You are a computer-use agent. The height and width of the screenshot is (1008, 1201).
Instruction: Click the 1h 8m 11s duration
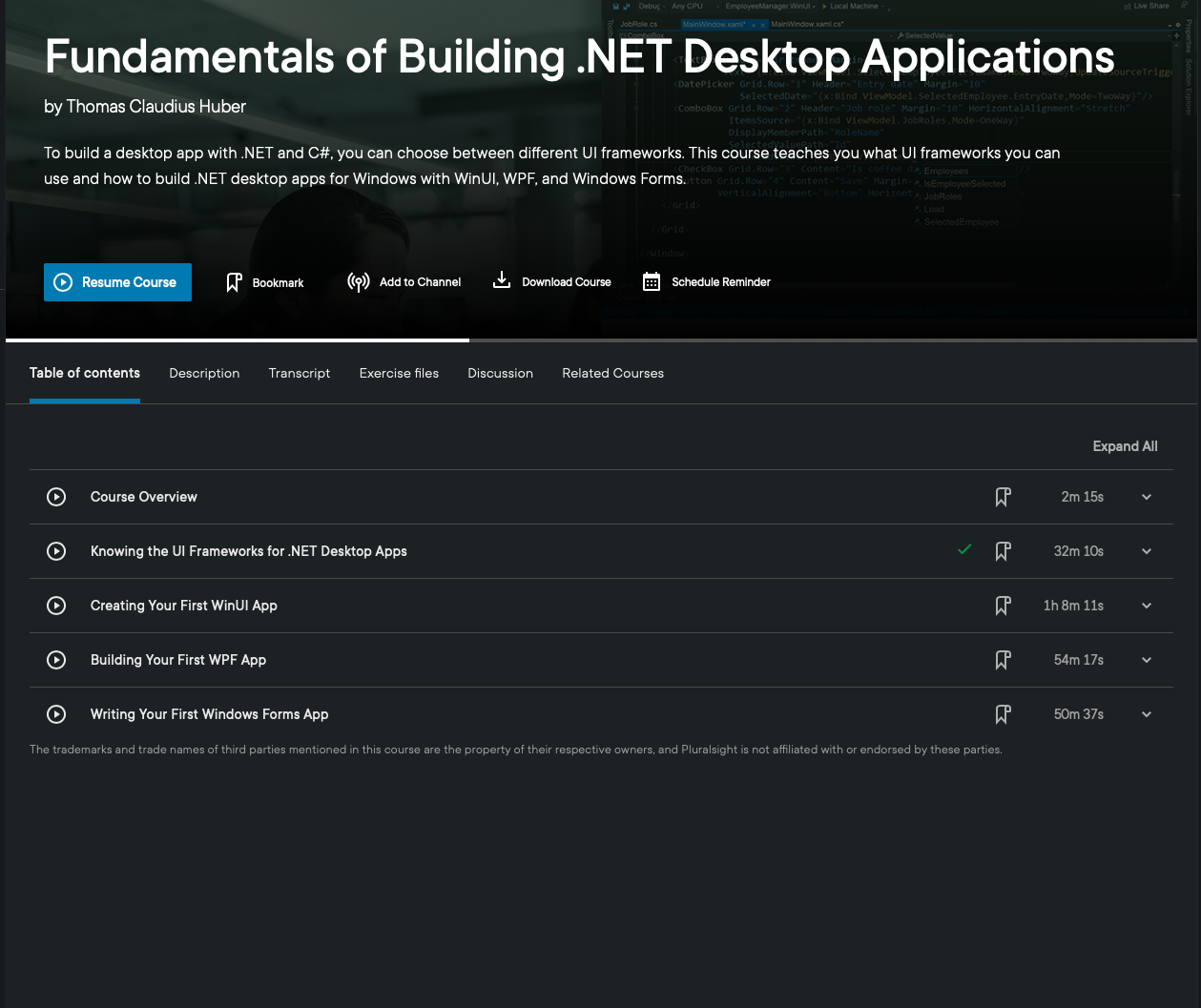click(x=1073, y=606)
